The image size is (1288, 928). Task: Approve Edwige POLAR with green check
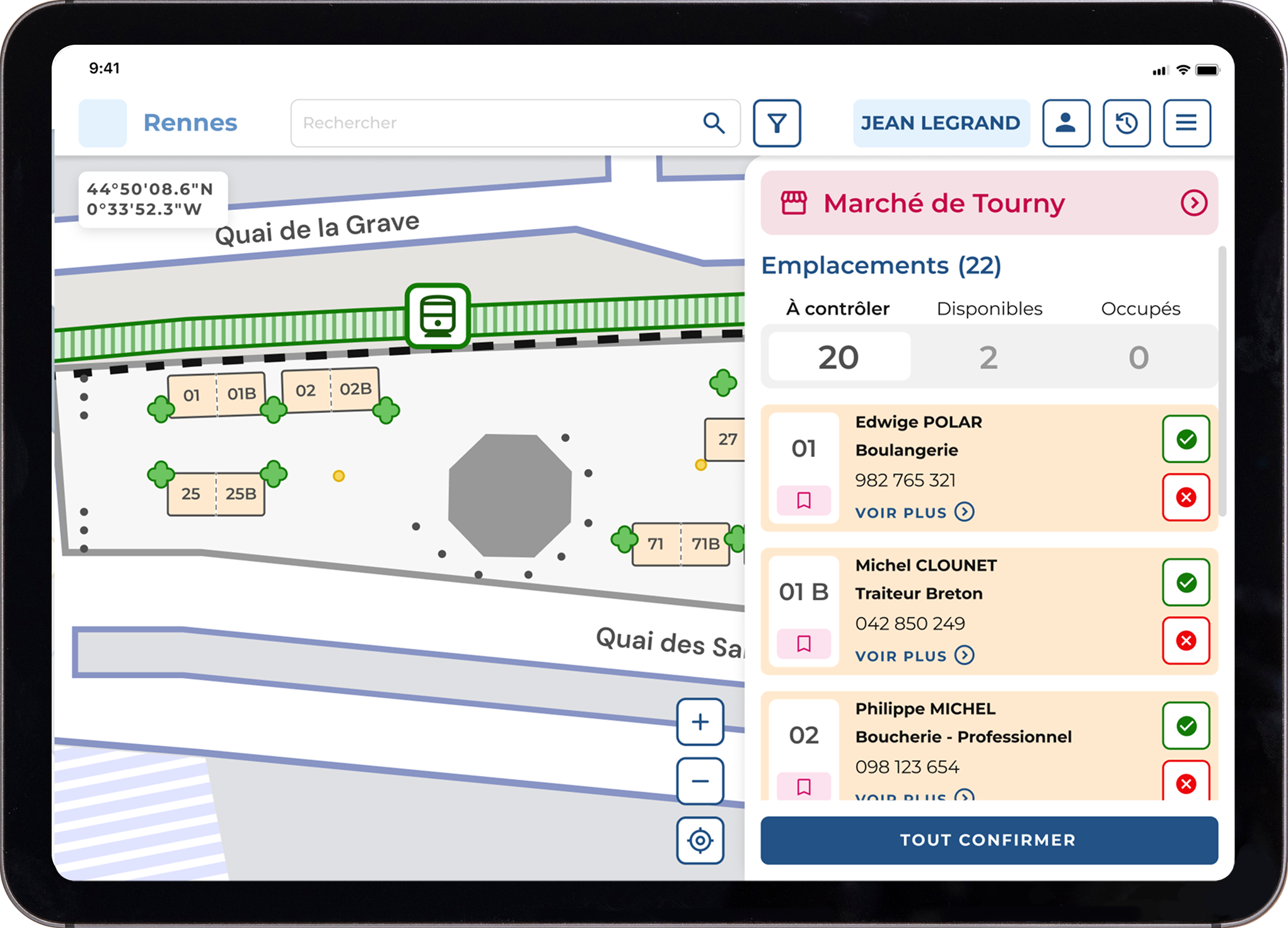pos(1185,439)
